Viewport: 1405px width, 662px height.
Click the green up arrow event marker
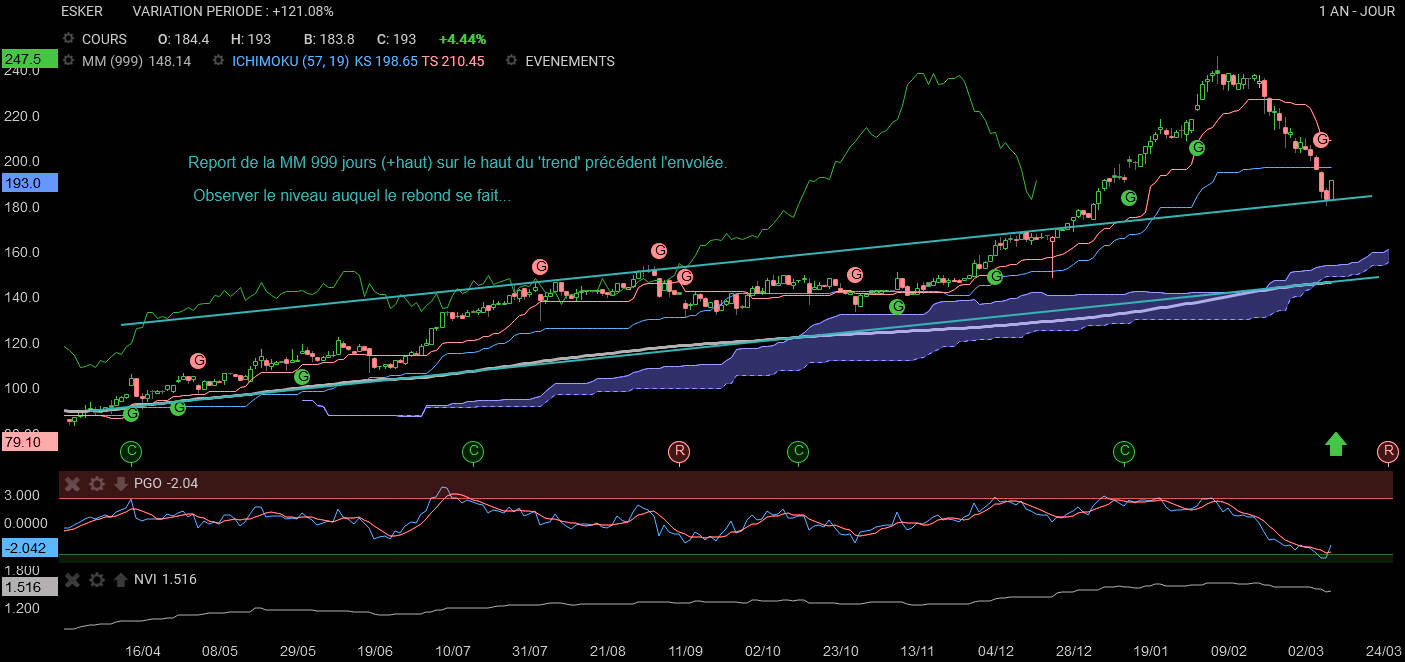point(1335,445)
